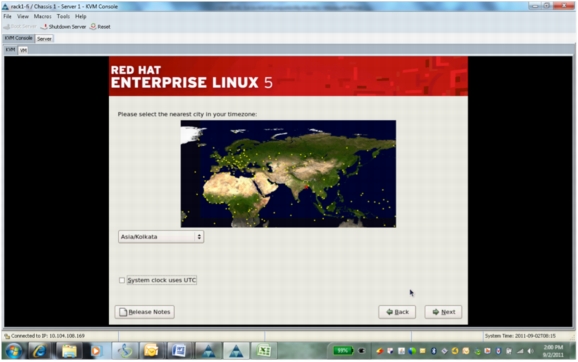578x362 pixels.
Task: Open the Excel taskbar icon
Action: [264, 351]
